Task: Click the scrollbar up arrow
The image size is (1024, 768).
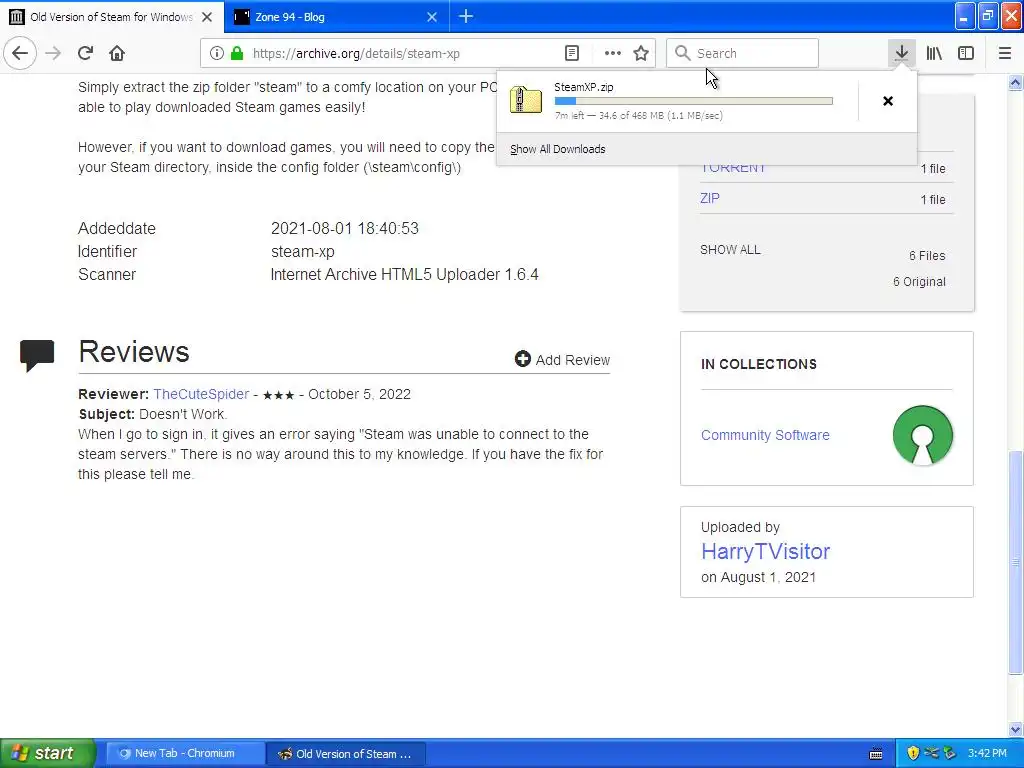Action: 1016,83
